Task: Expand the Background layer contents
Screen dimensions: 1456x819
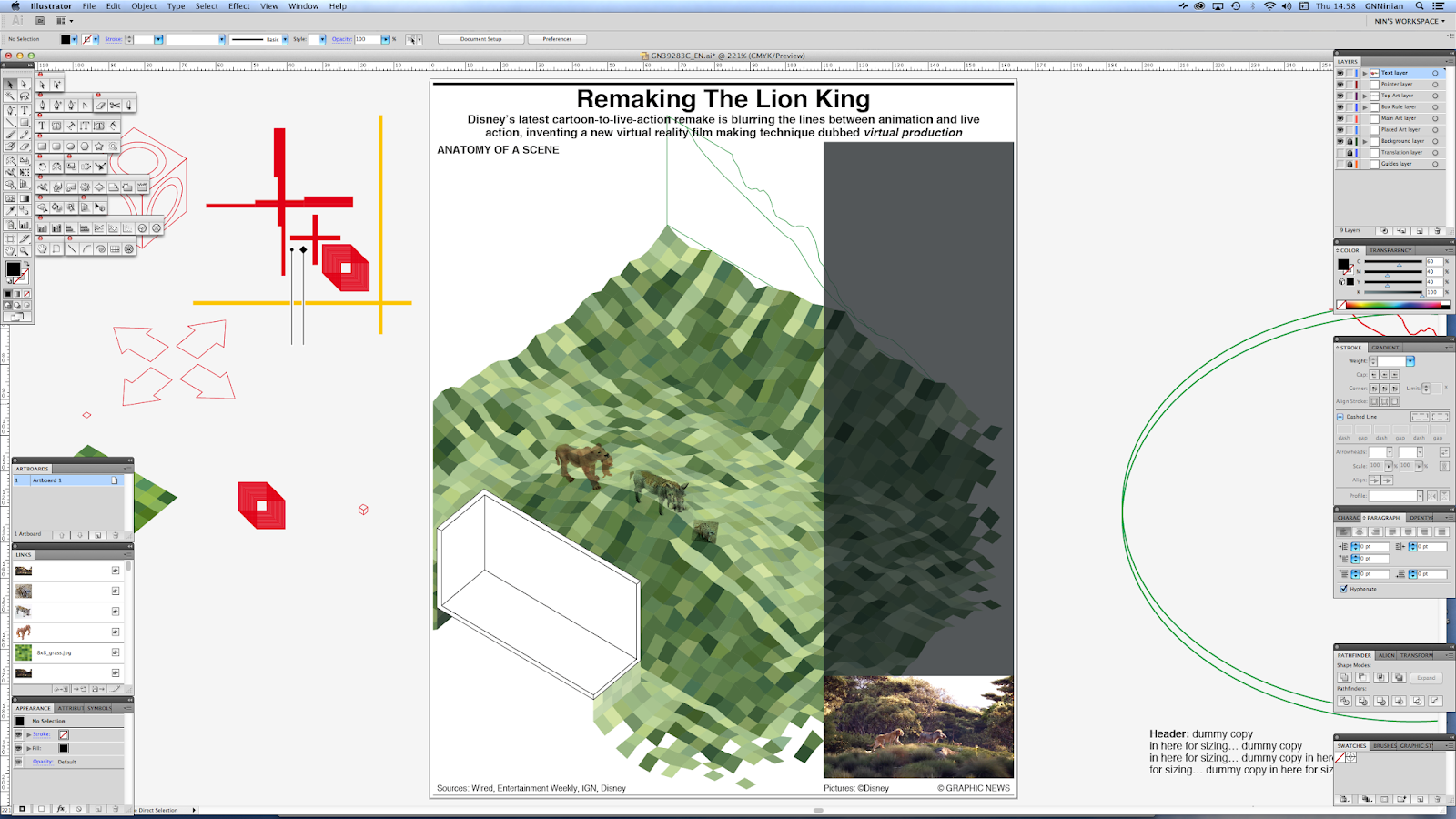Action: [x=1365, y=141]
